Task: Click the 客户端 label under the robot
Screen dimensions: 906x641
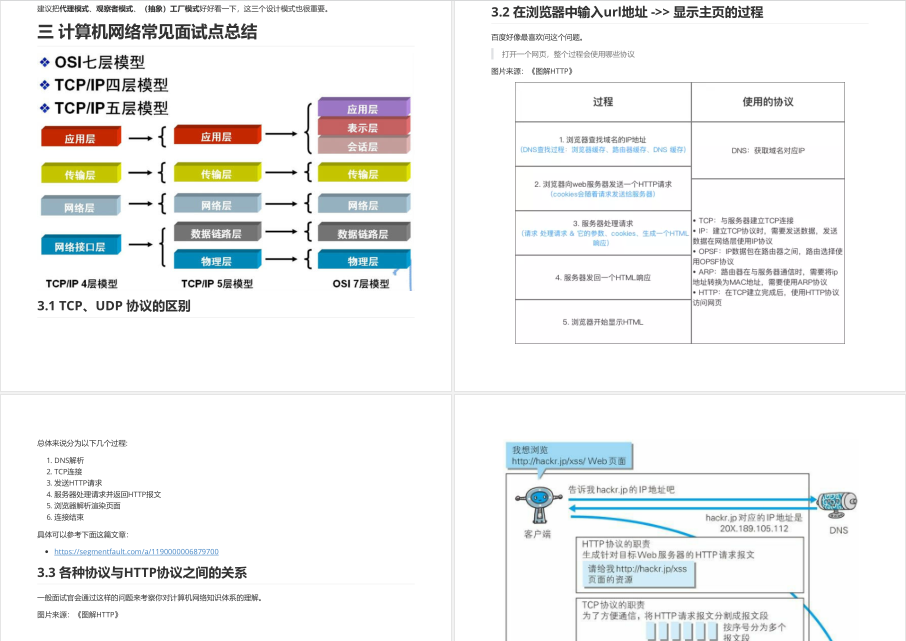Action: (x=537, y=534)
